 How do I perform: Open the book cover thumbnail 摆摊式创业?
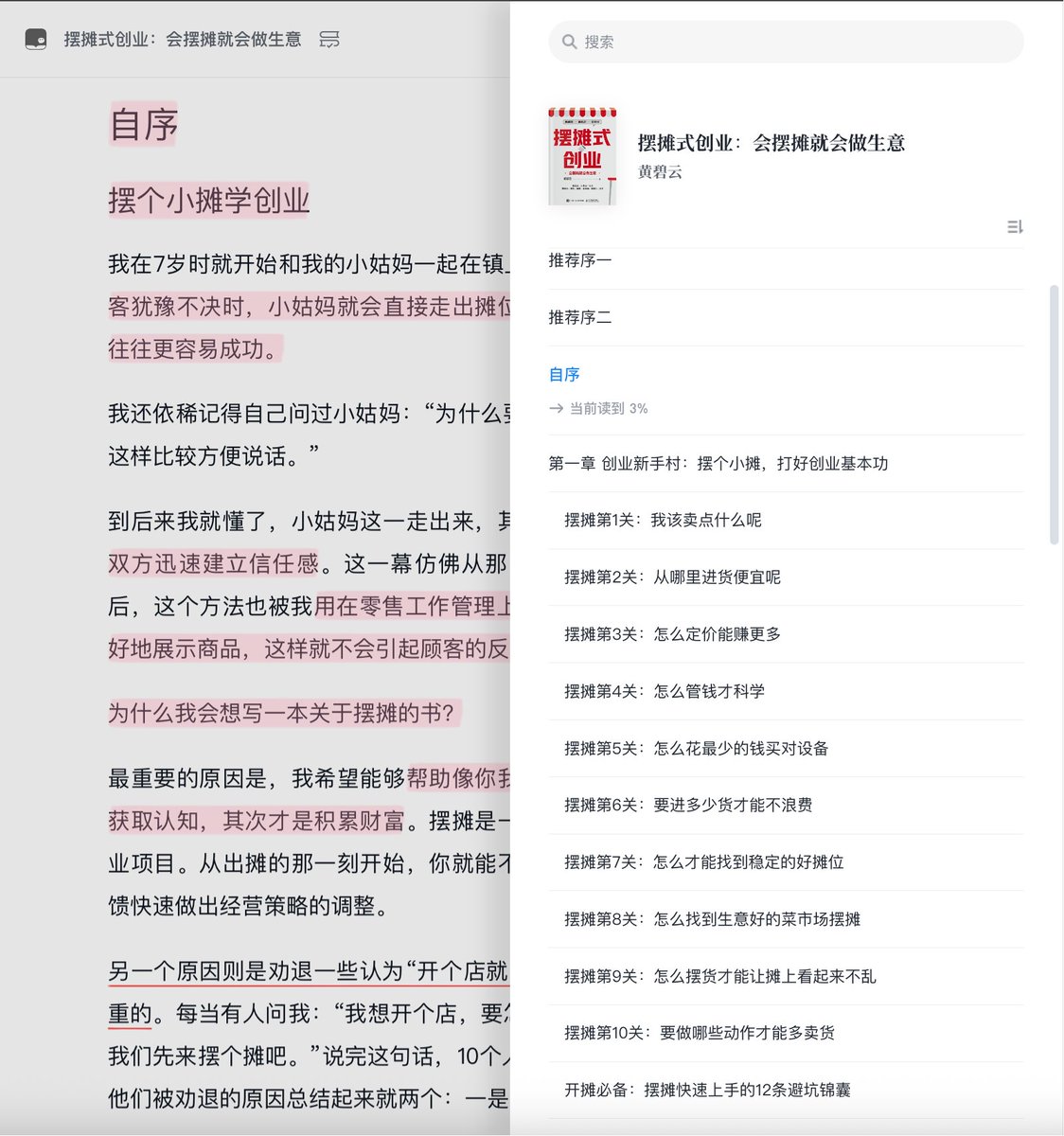coord(582,156)
